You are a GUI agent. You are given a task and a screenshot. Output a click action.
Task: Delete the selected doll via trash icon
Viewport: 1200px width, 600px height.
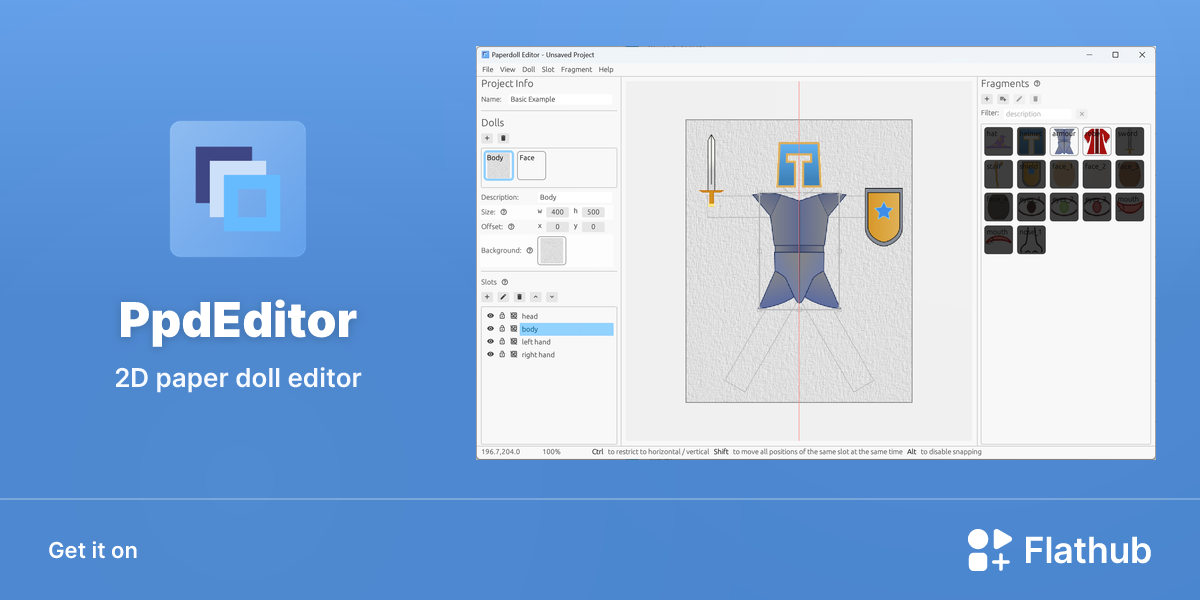click(503, 138)
